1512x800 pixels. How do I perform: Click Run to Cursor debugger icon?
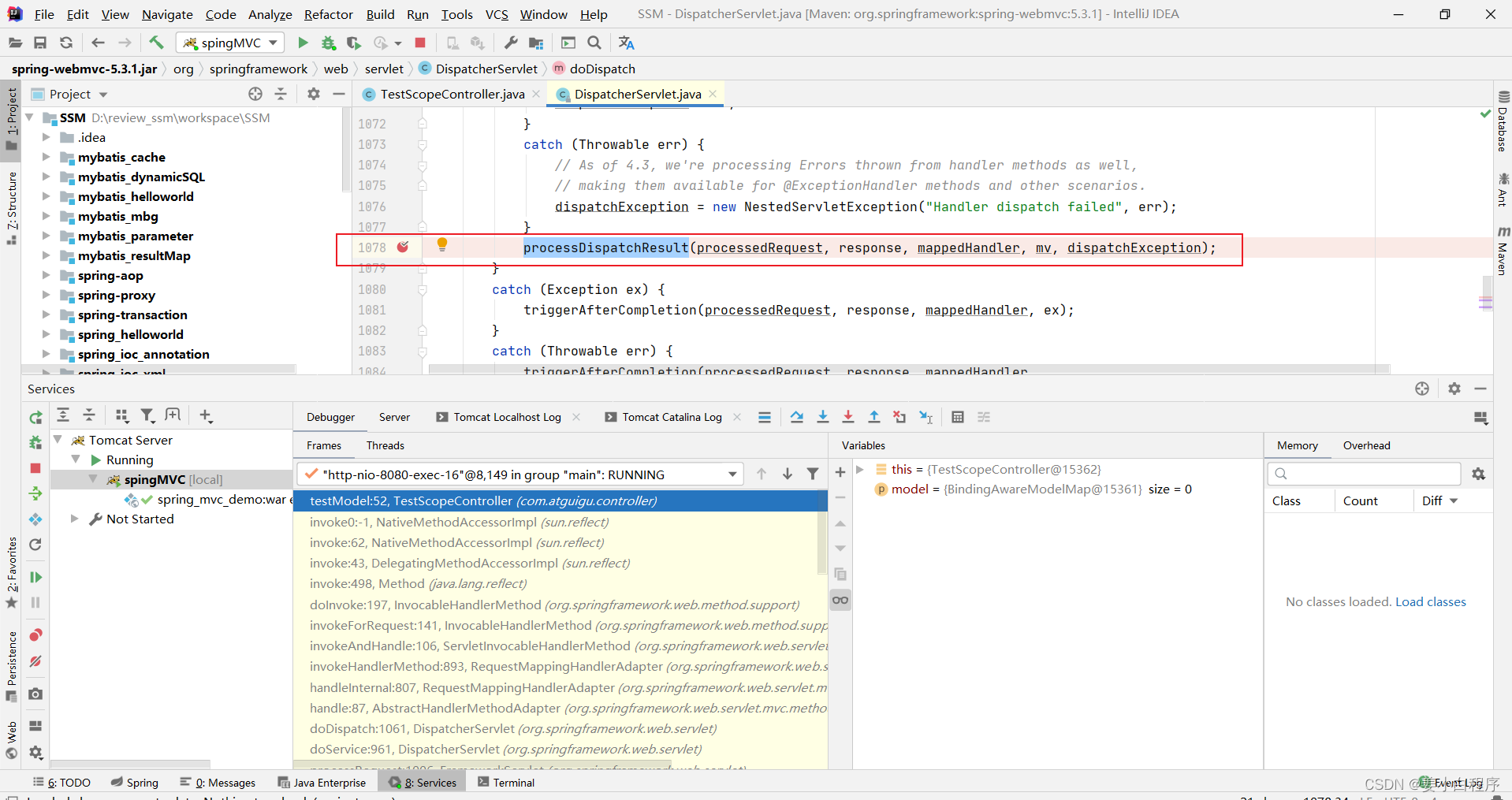[x=926, y=417]
